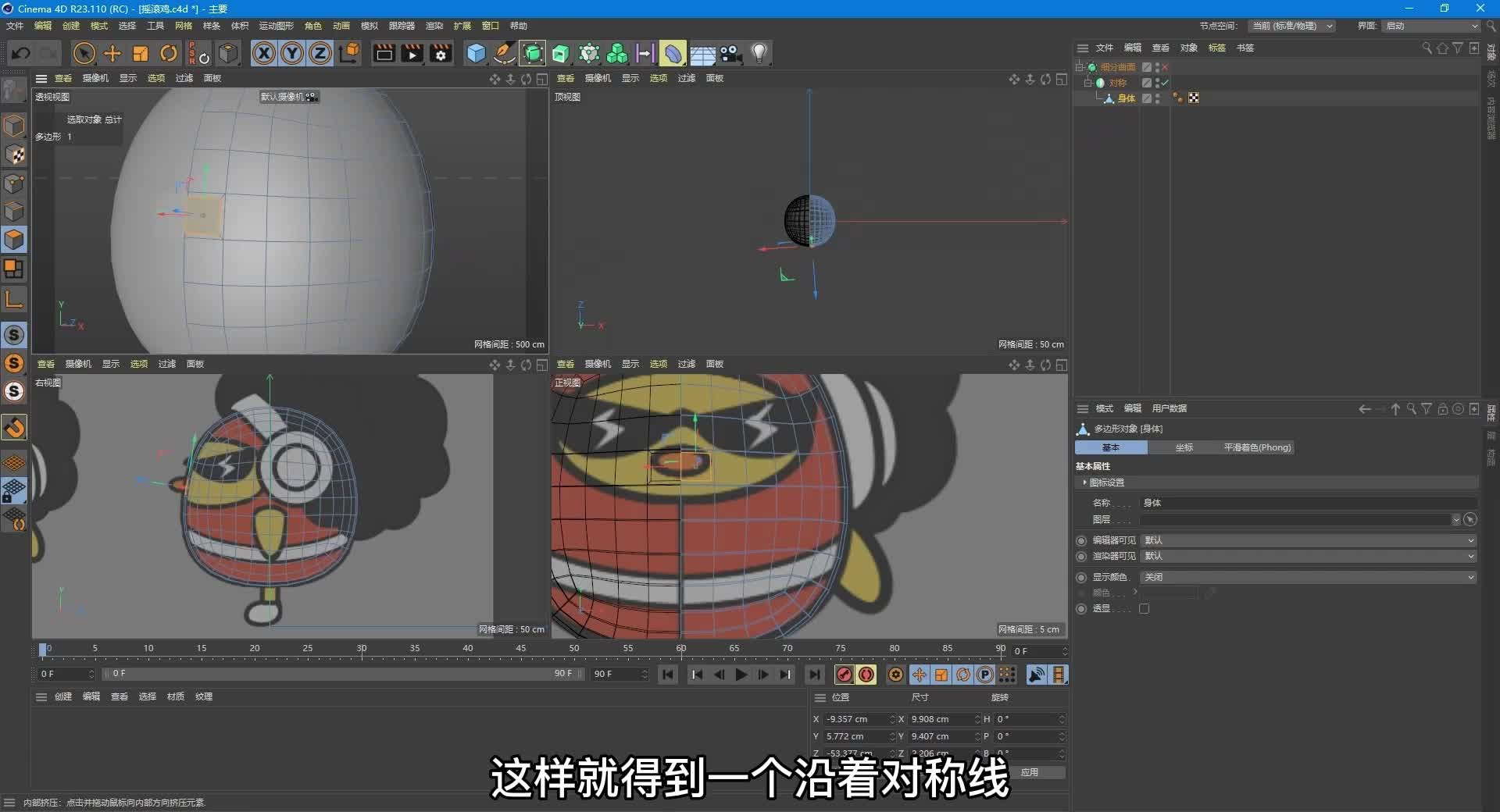This screenshot has width=1500, height=812.
Task: Toggle Autokeying button
Action: pos(866,675)
